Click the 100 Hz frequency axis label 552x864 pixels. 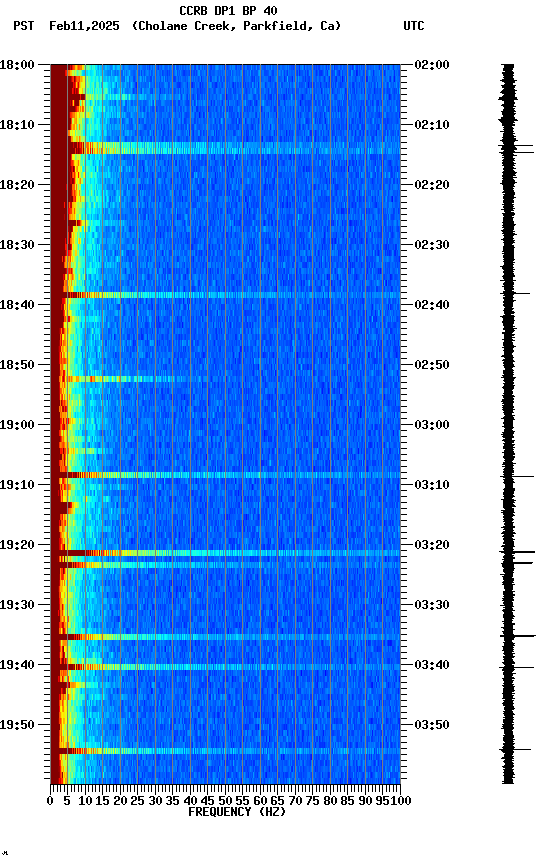tap(402, 802)
